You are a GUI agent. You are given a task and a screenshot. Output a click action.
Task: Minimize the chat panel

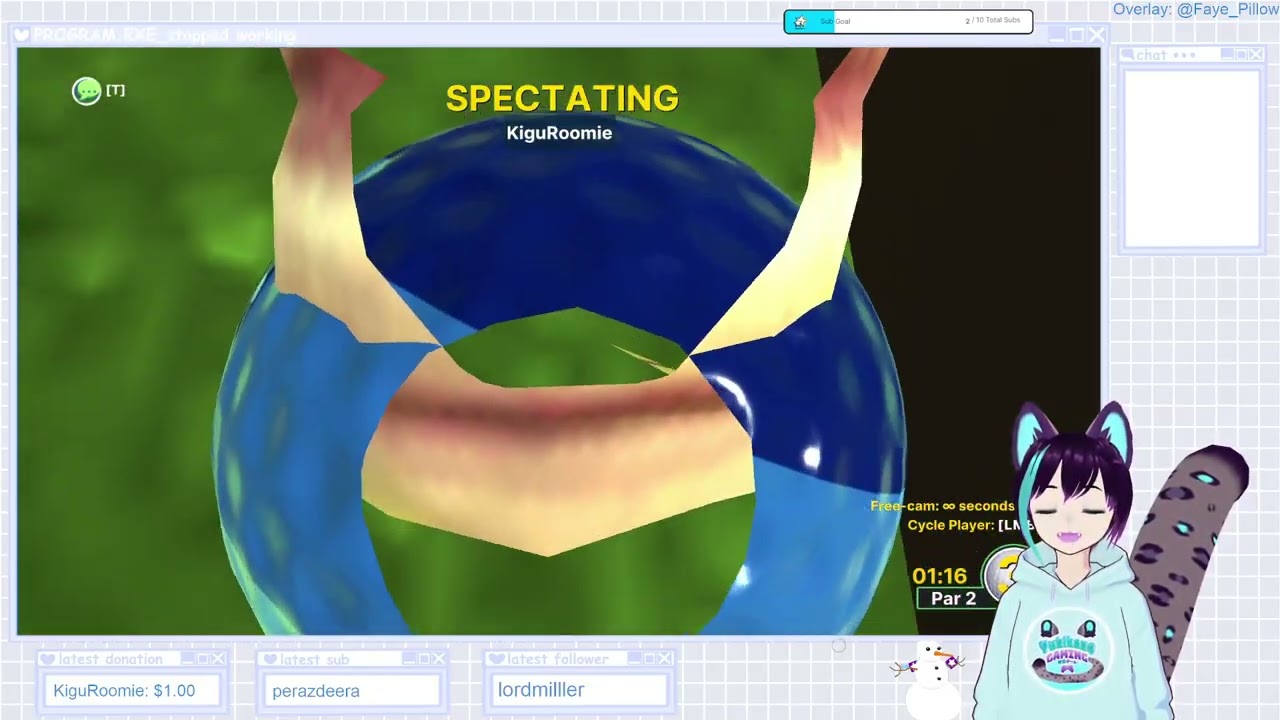pos(1226,54)
